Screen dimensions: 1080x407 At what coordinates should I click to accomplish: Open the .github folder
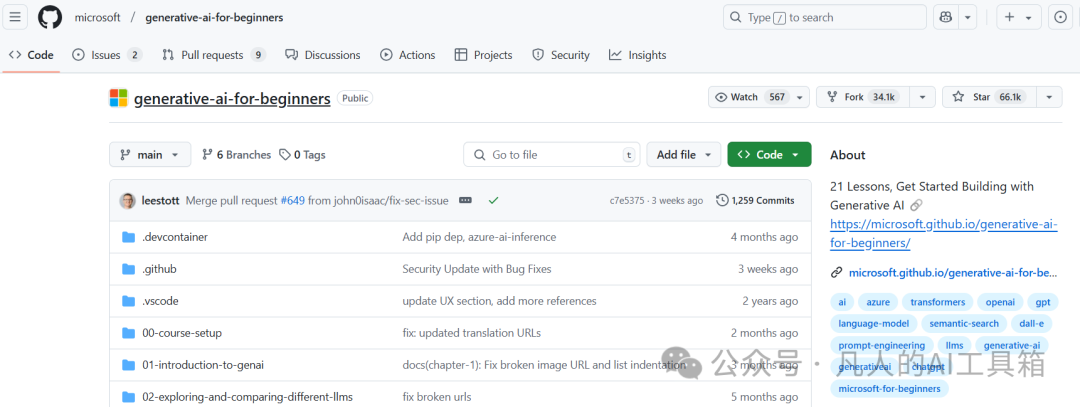(x=159, y=269)
